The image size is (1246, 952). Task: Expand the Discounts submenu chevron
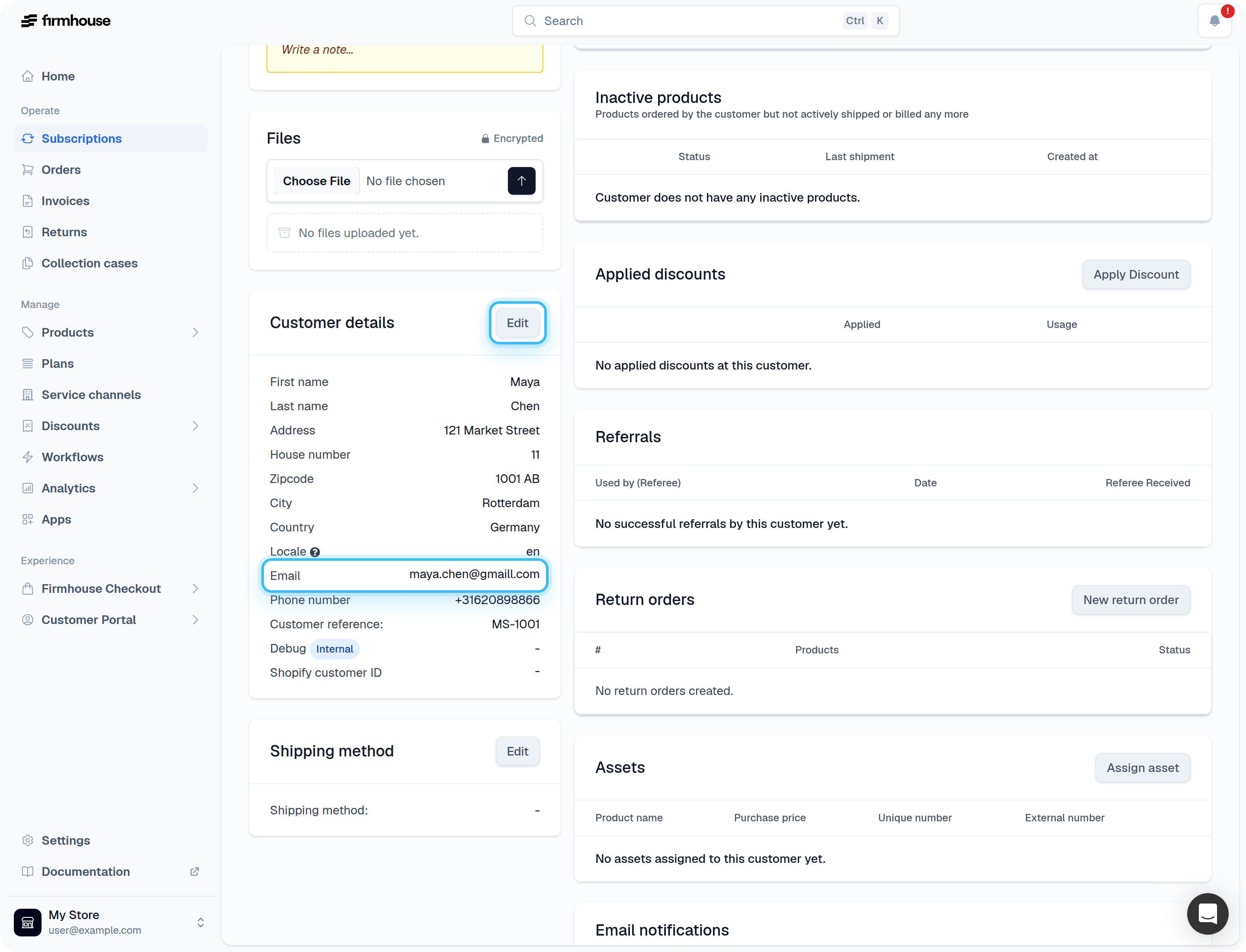195,425
